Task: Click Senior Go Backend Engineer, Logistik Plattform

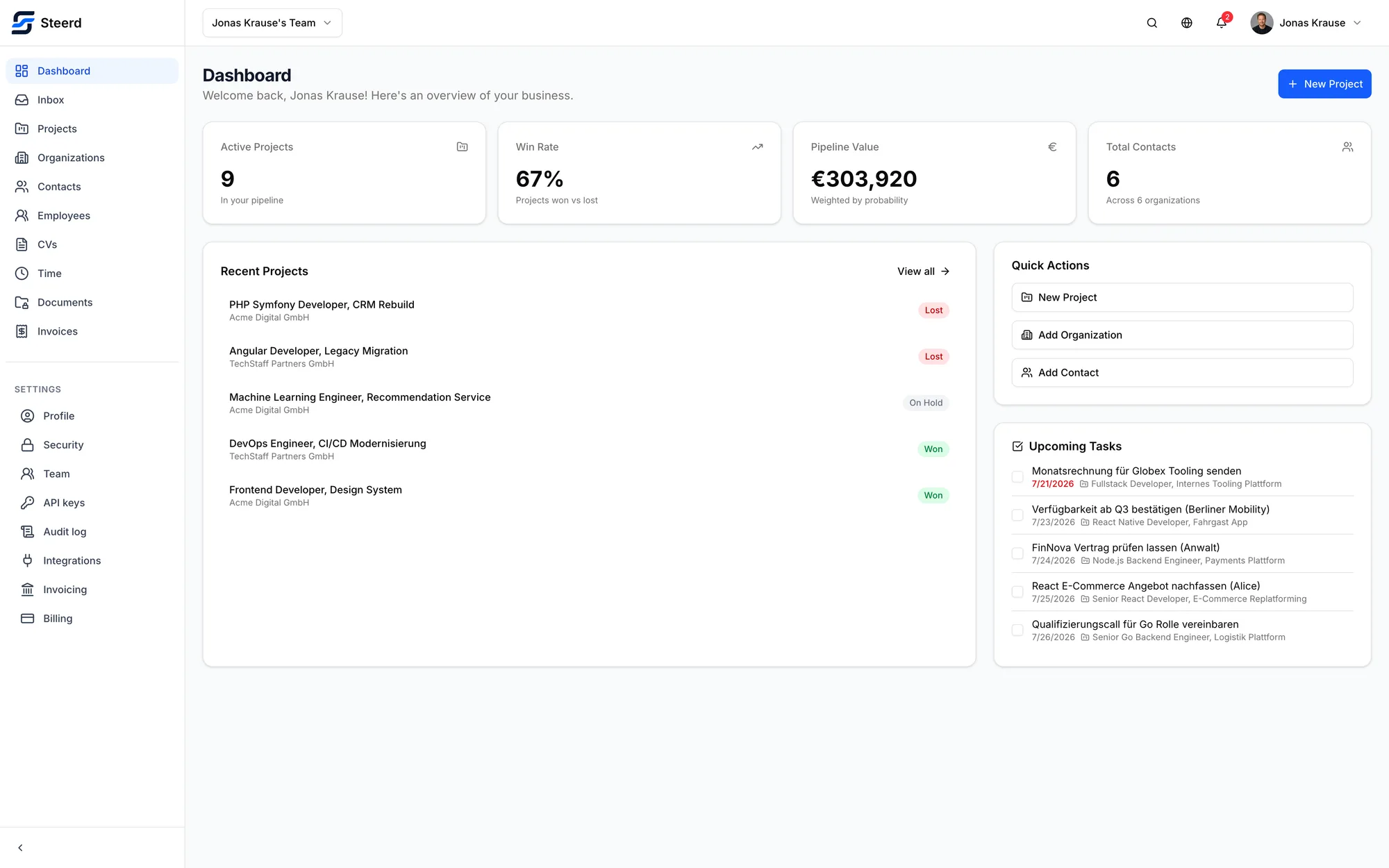Action: click(1188, 637)
